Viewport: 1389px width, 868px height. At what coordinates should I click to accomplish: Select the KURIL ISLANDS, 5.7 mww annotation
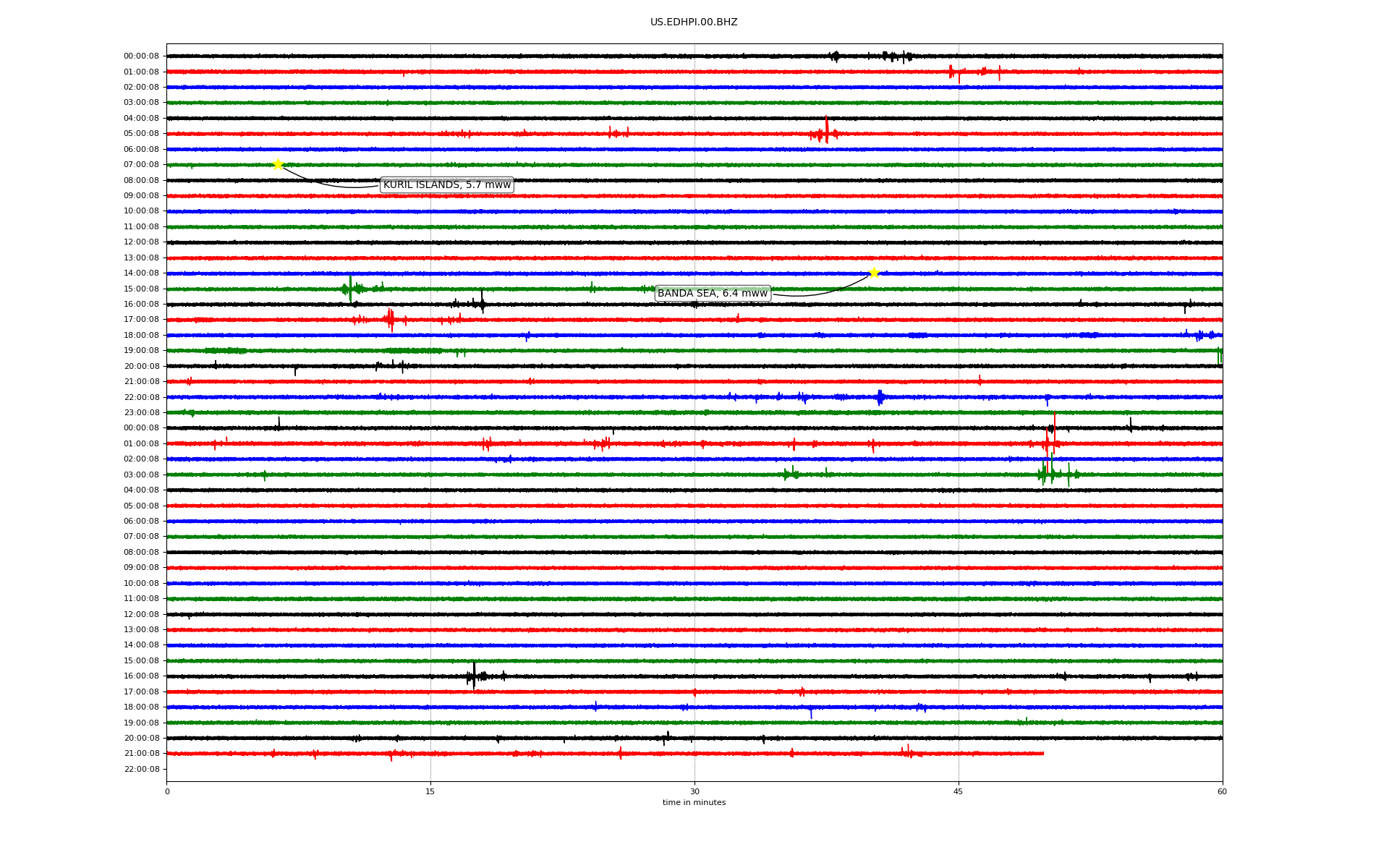[x=446, y=185]
